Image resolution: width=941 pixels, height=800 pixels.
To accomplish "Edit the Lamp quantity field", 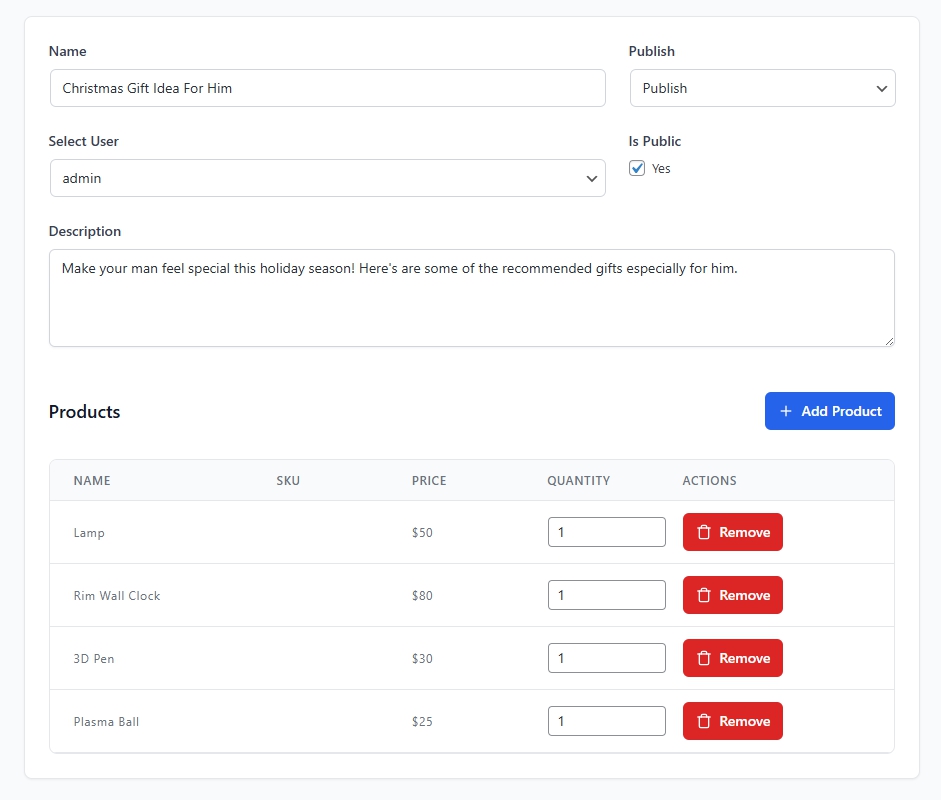I will (x=606, y=533).
